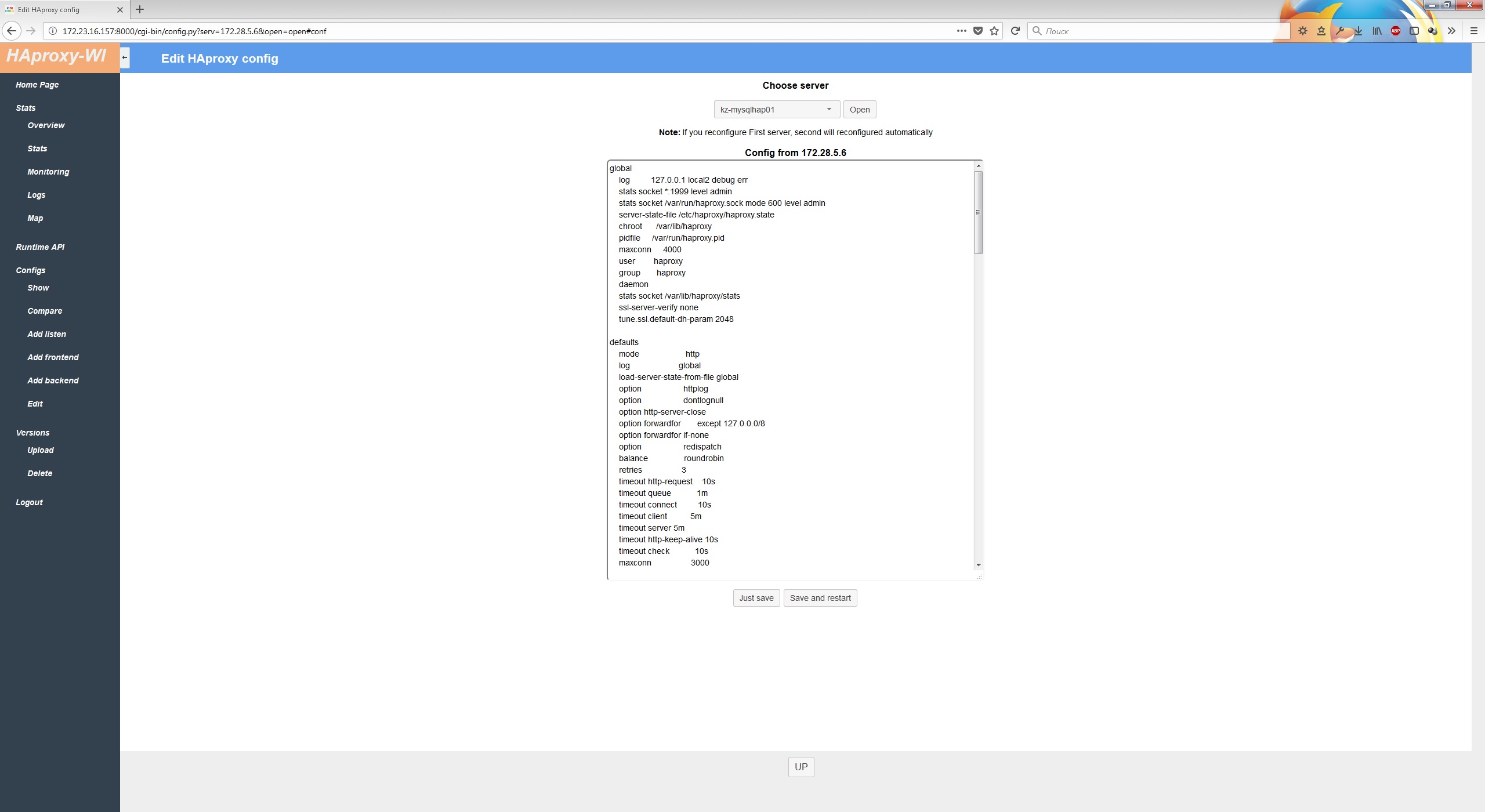Screen dimensions: 1485x812
Task: Open Runtime API in the sidebar
Action: [x=40, y=247]
